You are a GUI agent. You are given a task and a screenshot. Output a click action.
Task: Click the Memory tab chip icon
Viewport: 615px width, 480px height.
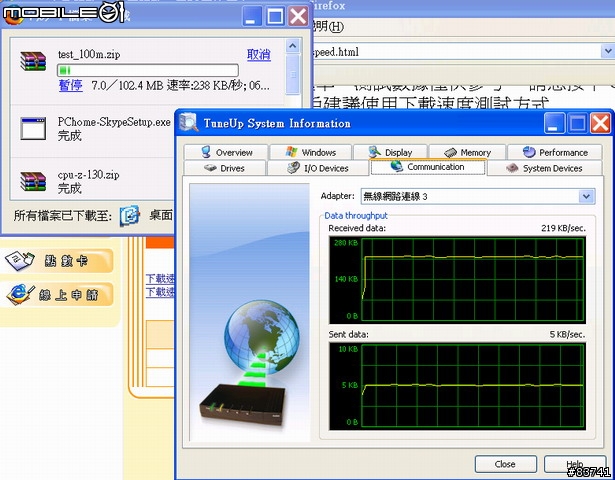click(451, 152)
